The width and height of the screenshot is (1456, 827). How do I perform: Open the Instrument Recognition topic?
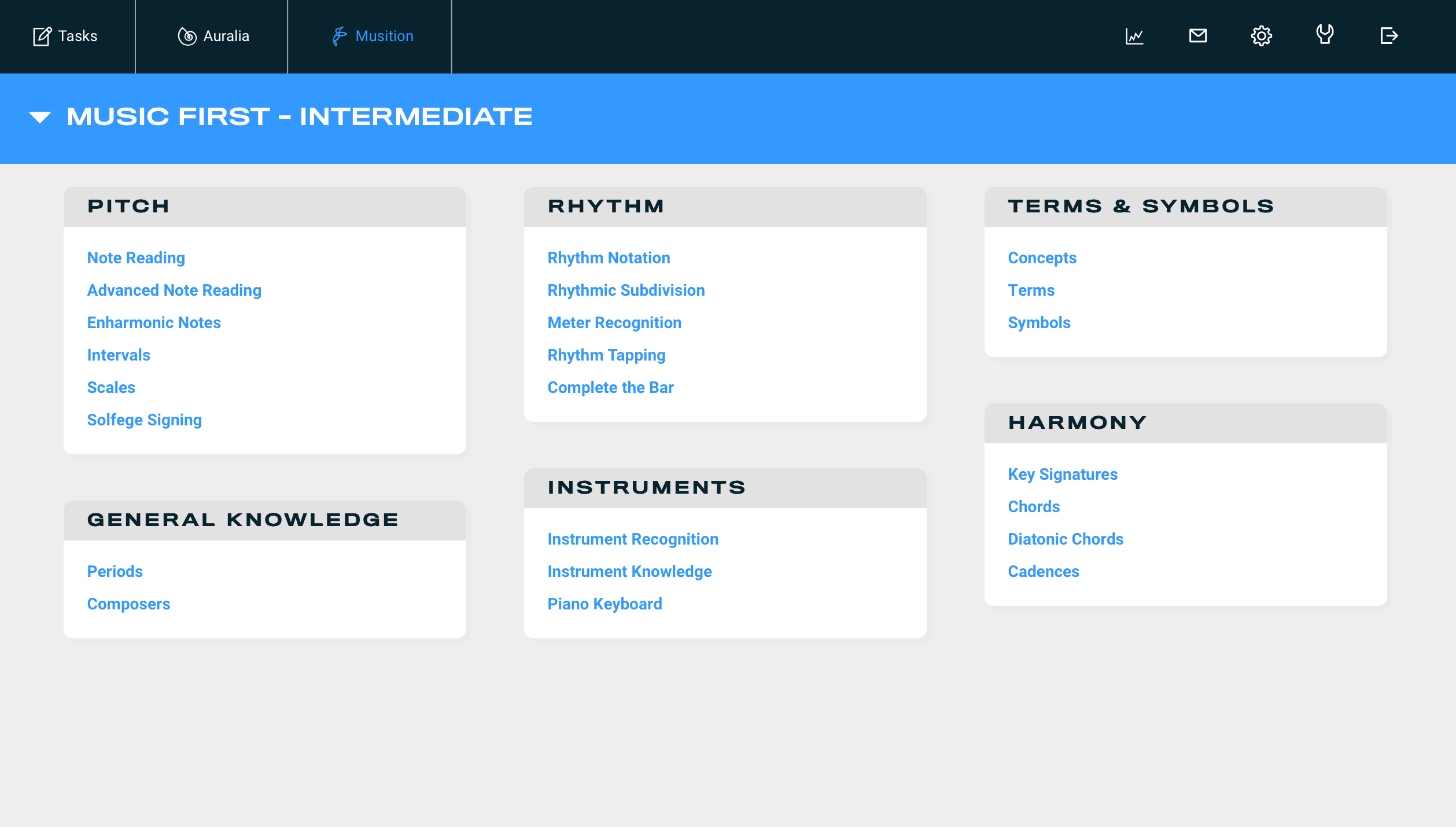pos(633,539)
